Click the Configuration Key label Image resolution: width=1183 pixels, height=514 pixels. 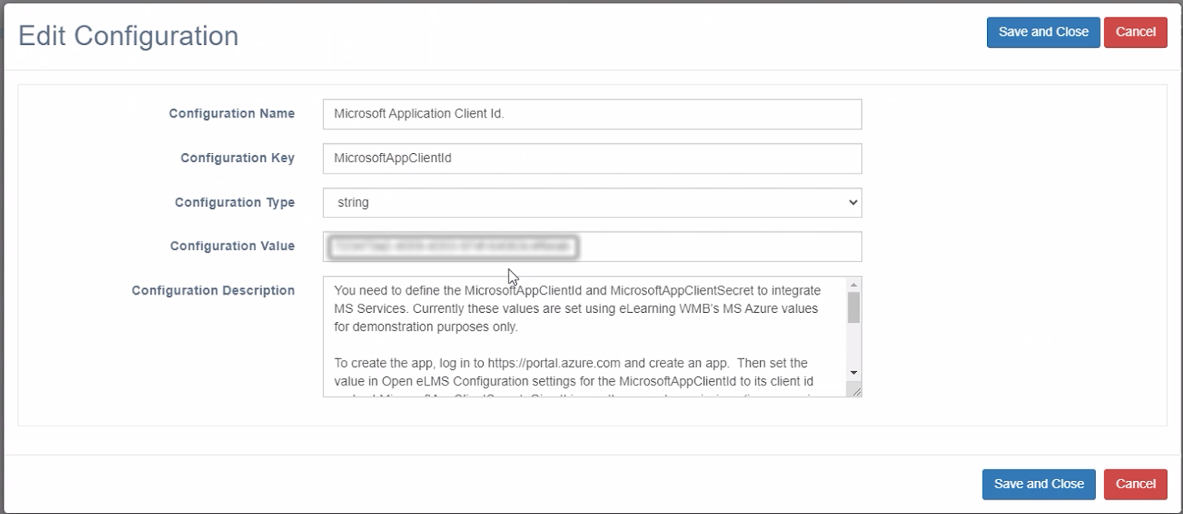(238, 159)
